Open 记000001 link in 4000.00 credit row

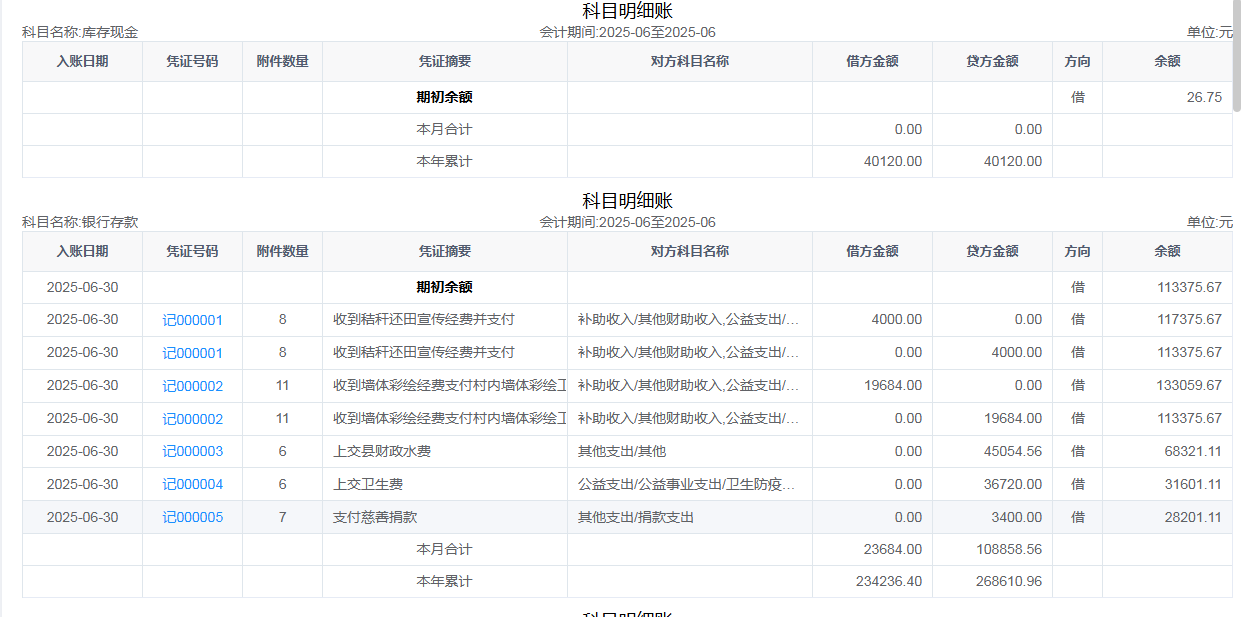(x=192, y=353)
